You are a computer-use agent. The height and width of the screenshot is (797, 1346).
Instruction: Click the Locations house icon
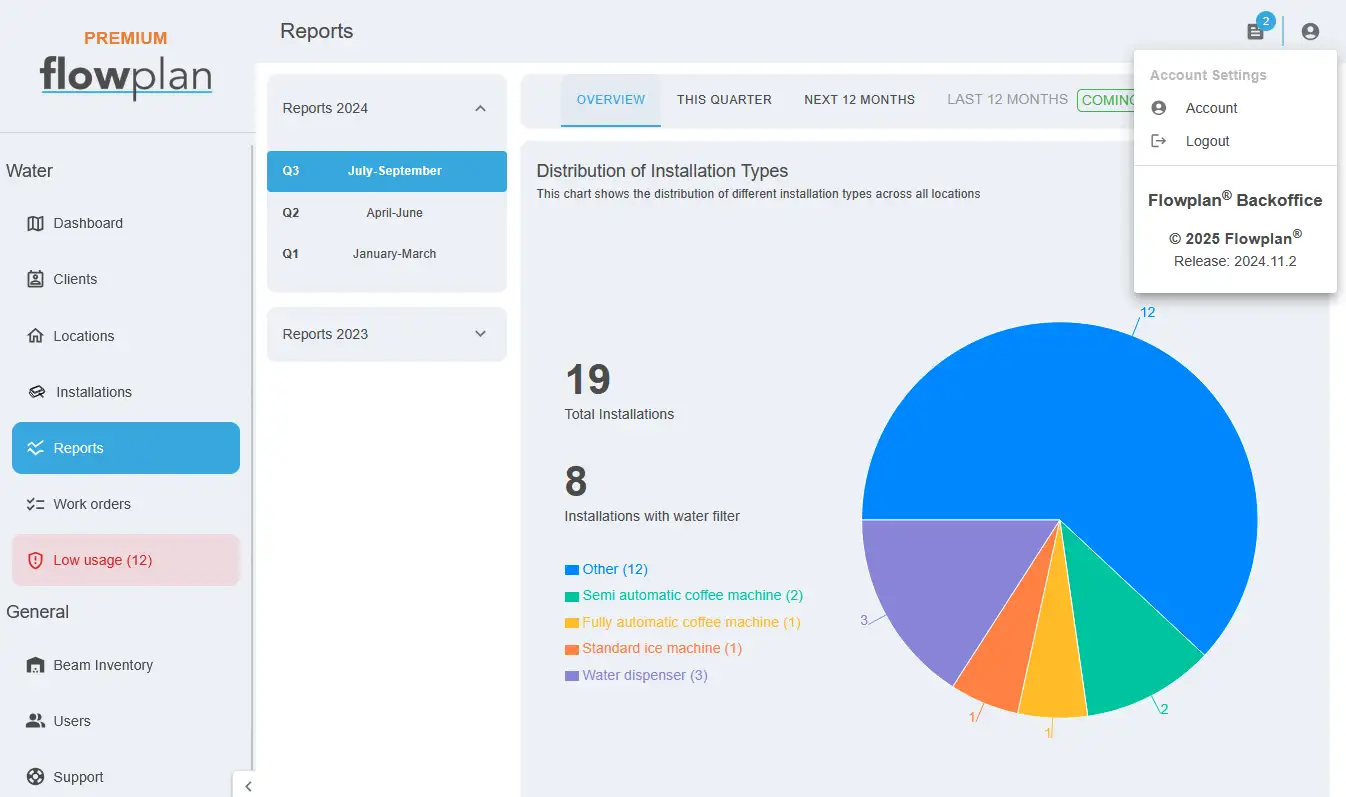click(x=36, y=336)
